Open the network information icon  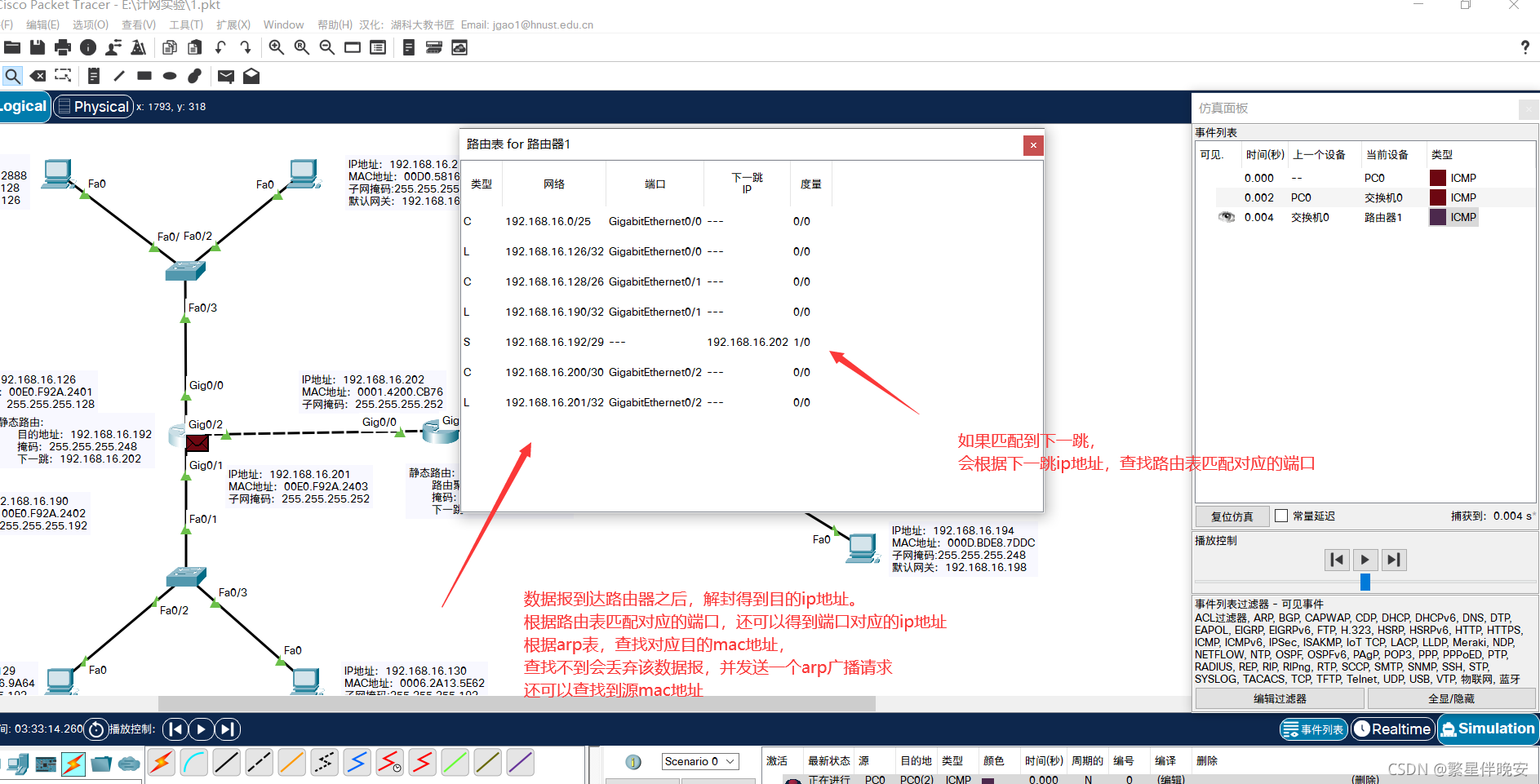pos(88,47)
